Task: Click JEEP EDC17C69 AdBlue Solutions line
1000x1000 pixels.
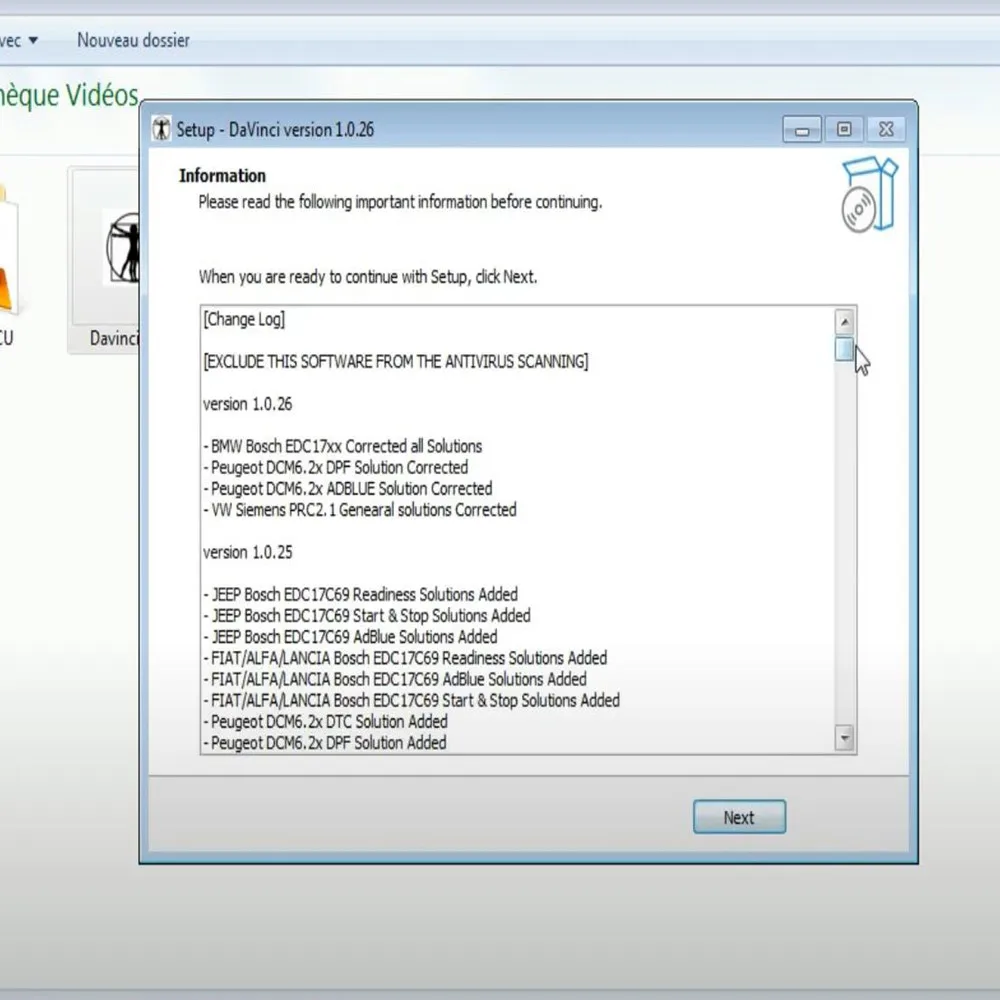Action: (x=350, y=636)
